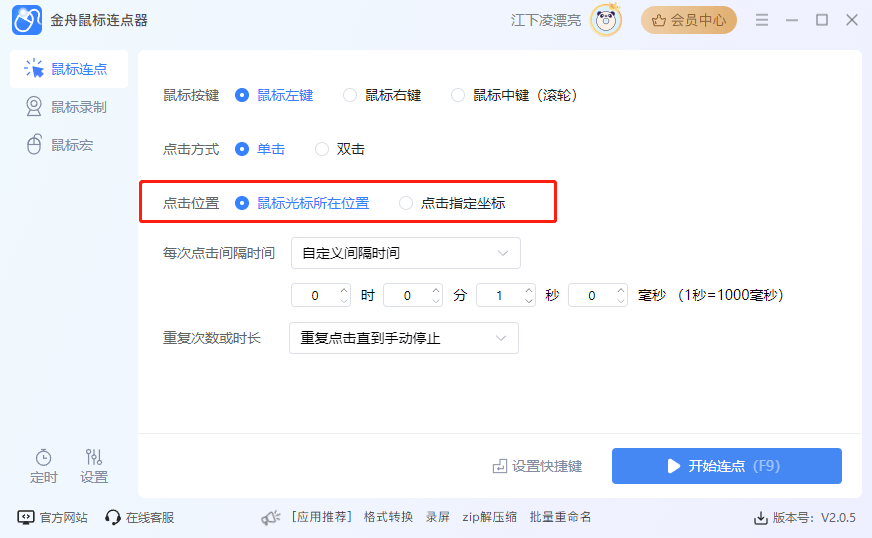Image resolution: width=872 pixels, height=538 pixels.
Task: Expand the 自定义间隔时间 dropdown
Action: [405, 253]
